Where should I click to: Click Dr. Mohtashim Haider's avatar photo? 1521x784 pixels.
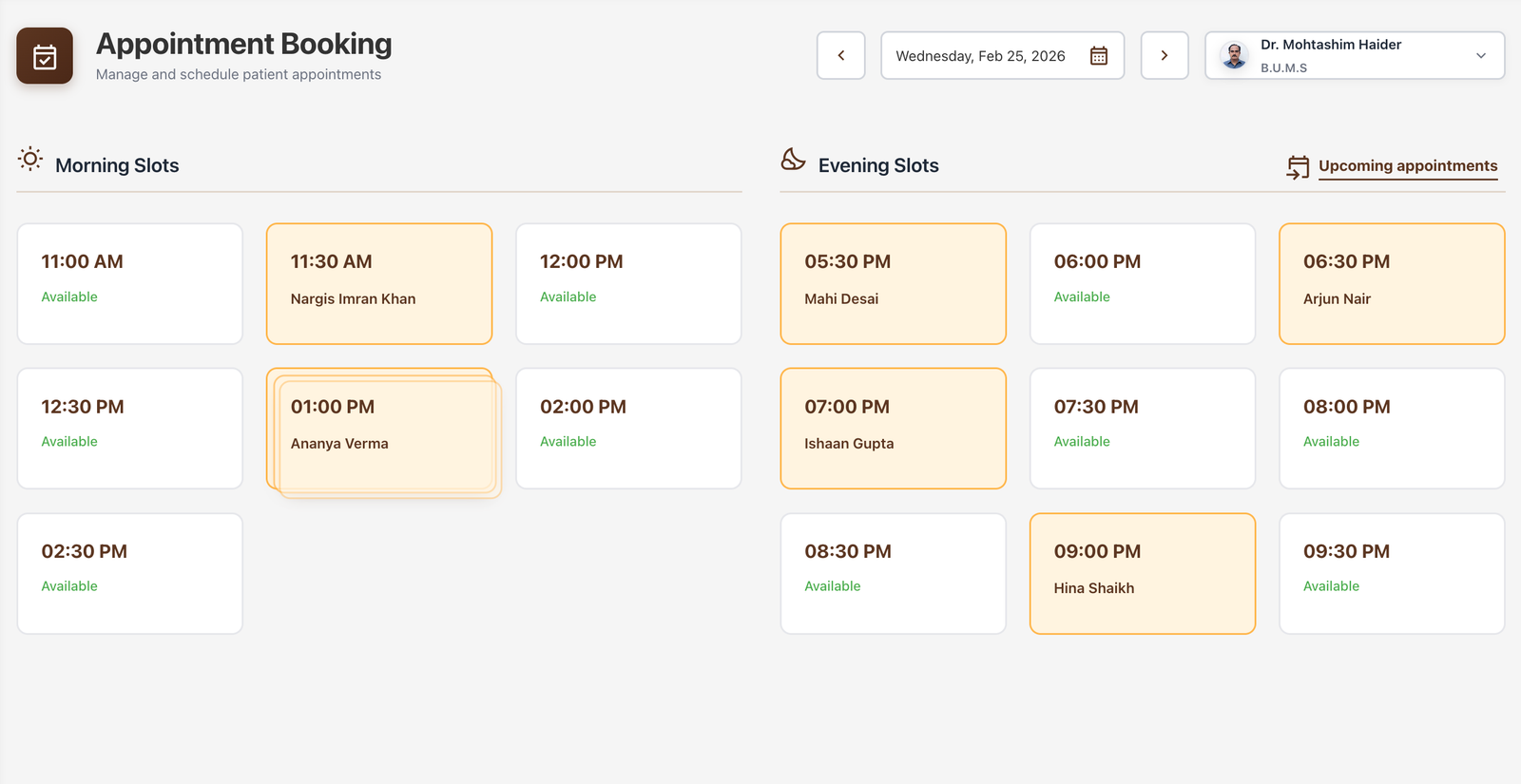pos(1235,56)
